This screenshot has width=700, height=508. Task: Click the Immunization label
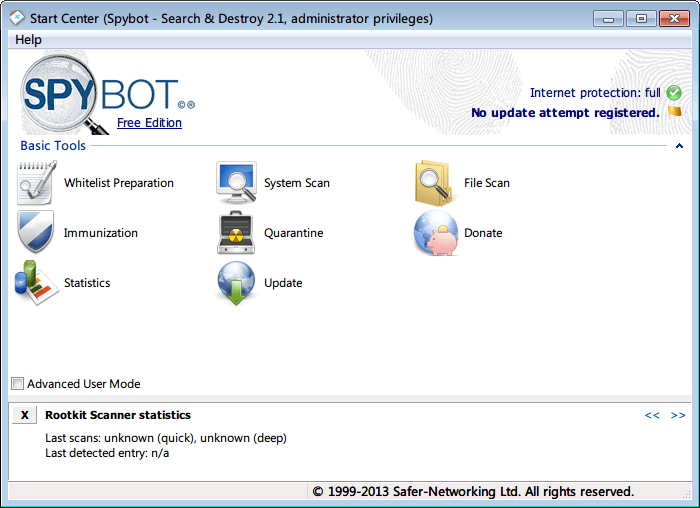click(x=100, y=233)
